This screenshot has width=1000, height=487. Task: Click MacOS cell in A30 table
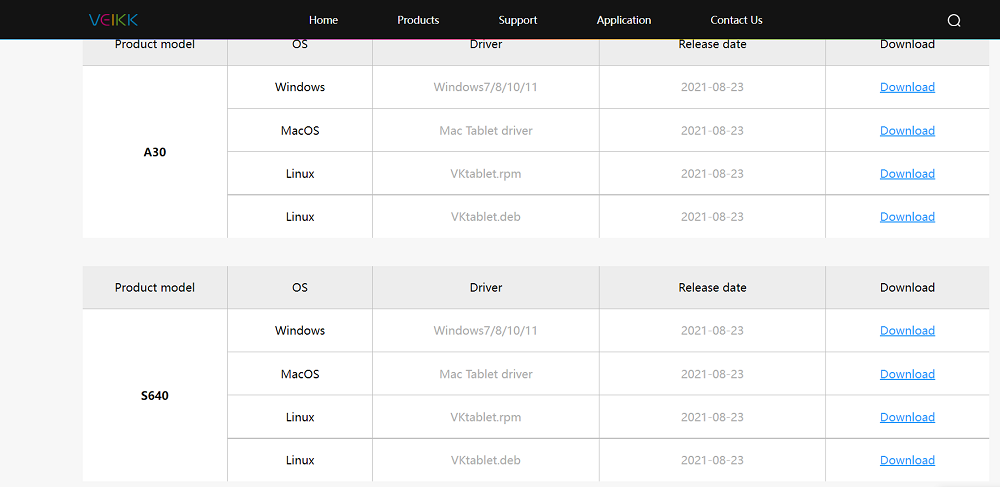pos(300,130)
